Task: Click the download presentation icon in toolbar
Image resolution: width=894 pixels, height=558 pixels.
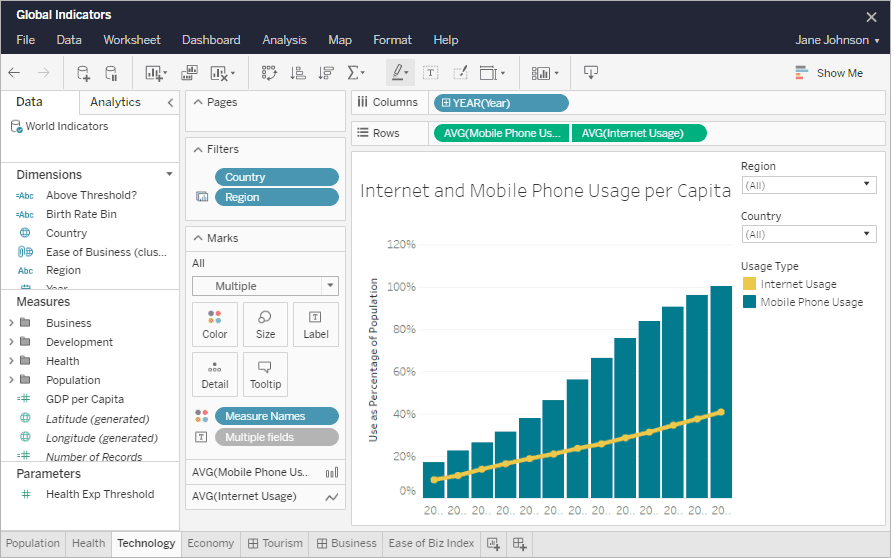Action: [591, 72]
